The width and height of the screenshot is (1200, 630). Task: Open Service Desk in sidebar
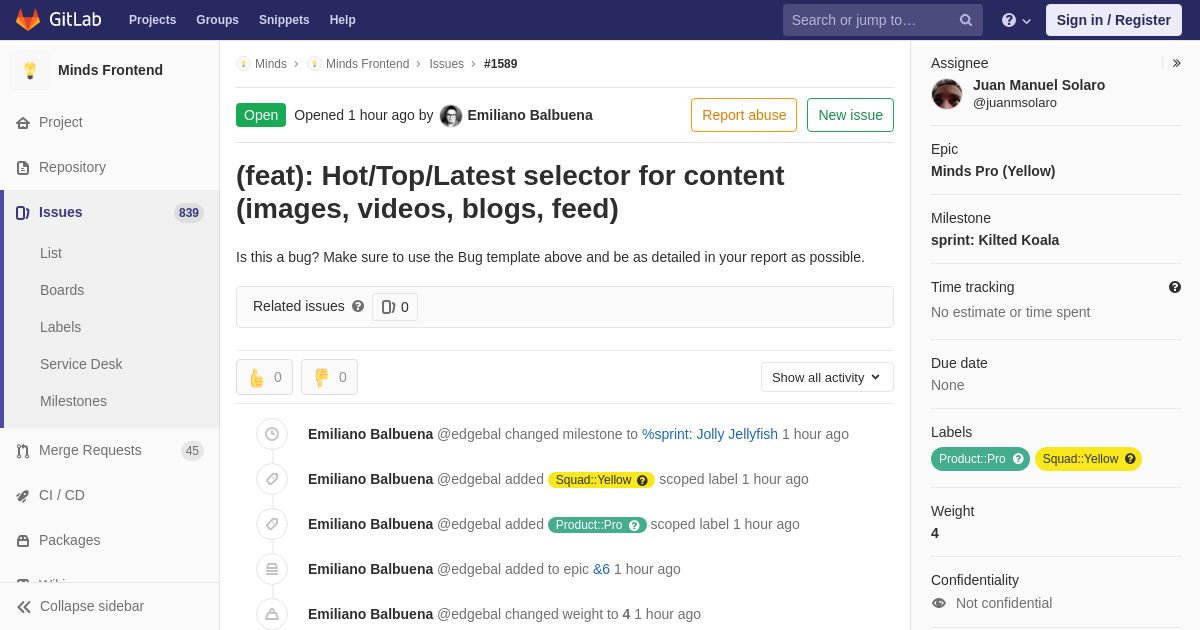[81, 364]
